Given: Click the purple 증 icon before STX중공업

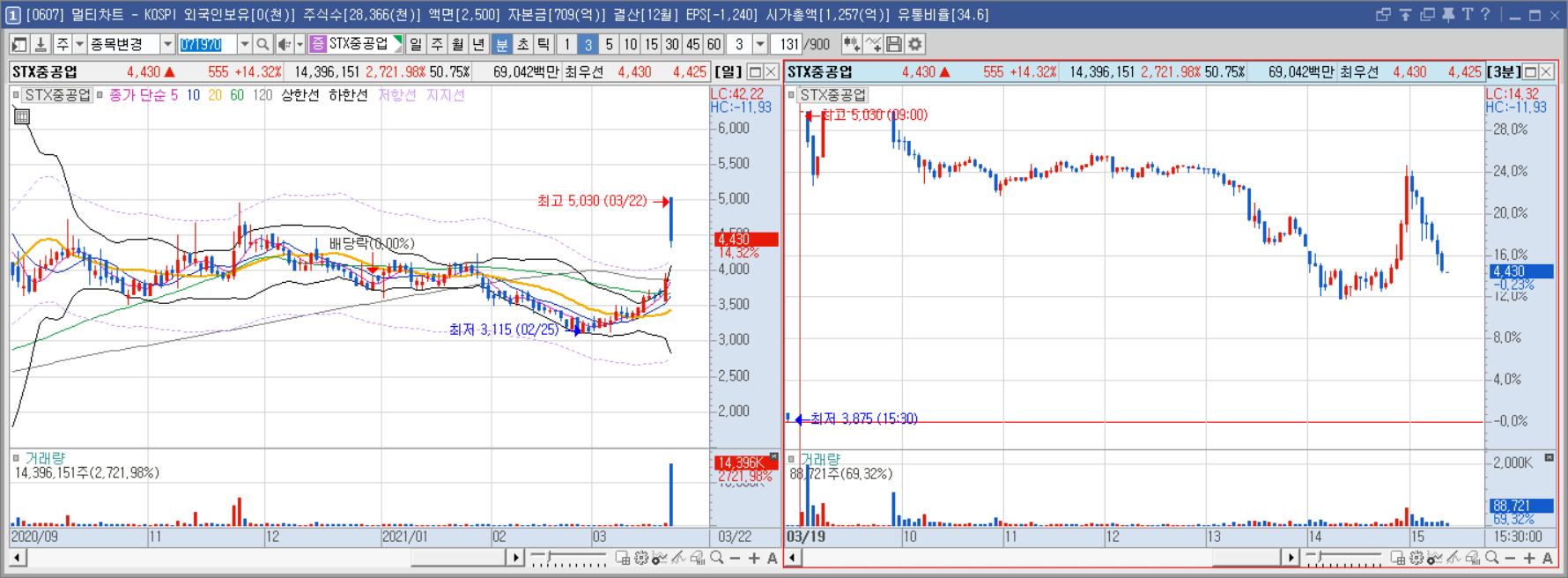Looking at the screenshot, I should coord(318,44).
